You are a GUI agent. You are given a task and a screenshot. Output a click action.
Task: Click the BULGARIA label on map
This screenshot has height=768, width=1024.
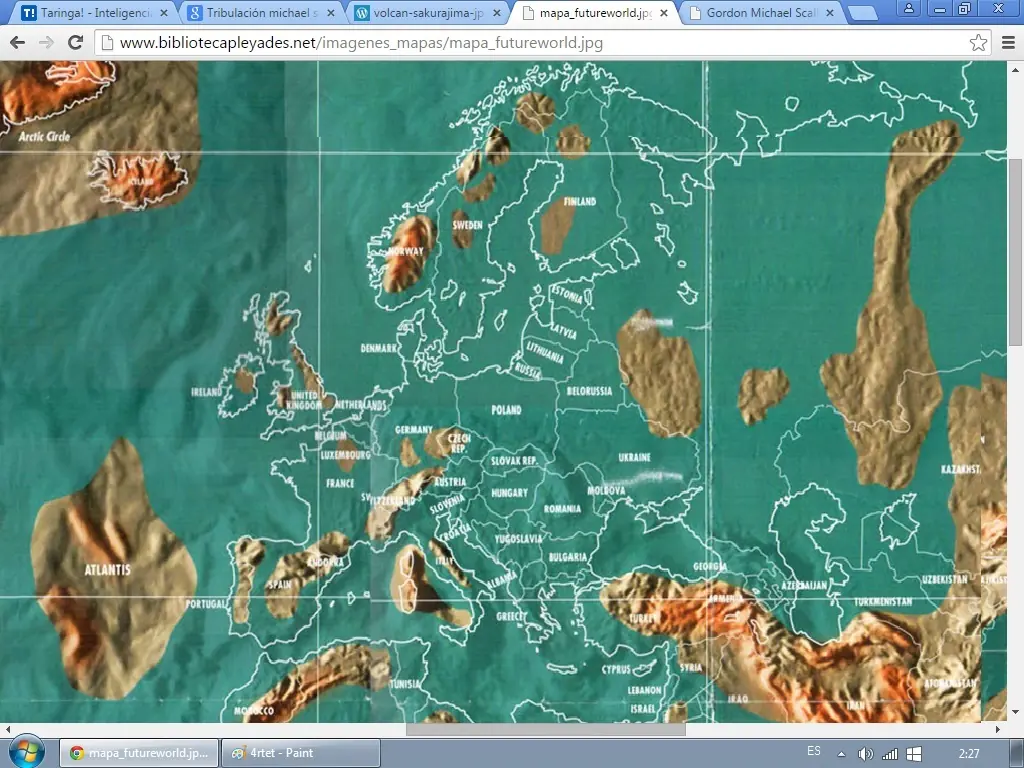point(568,557)
